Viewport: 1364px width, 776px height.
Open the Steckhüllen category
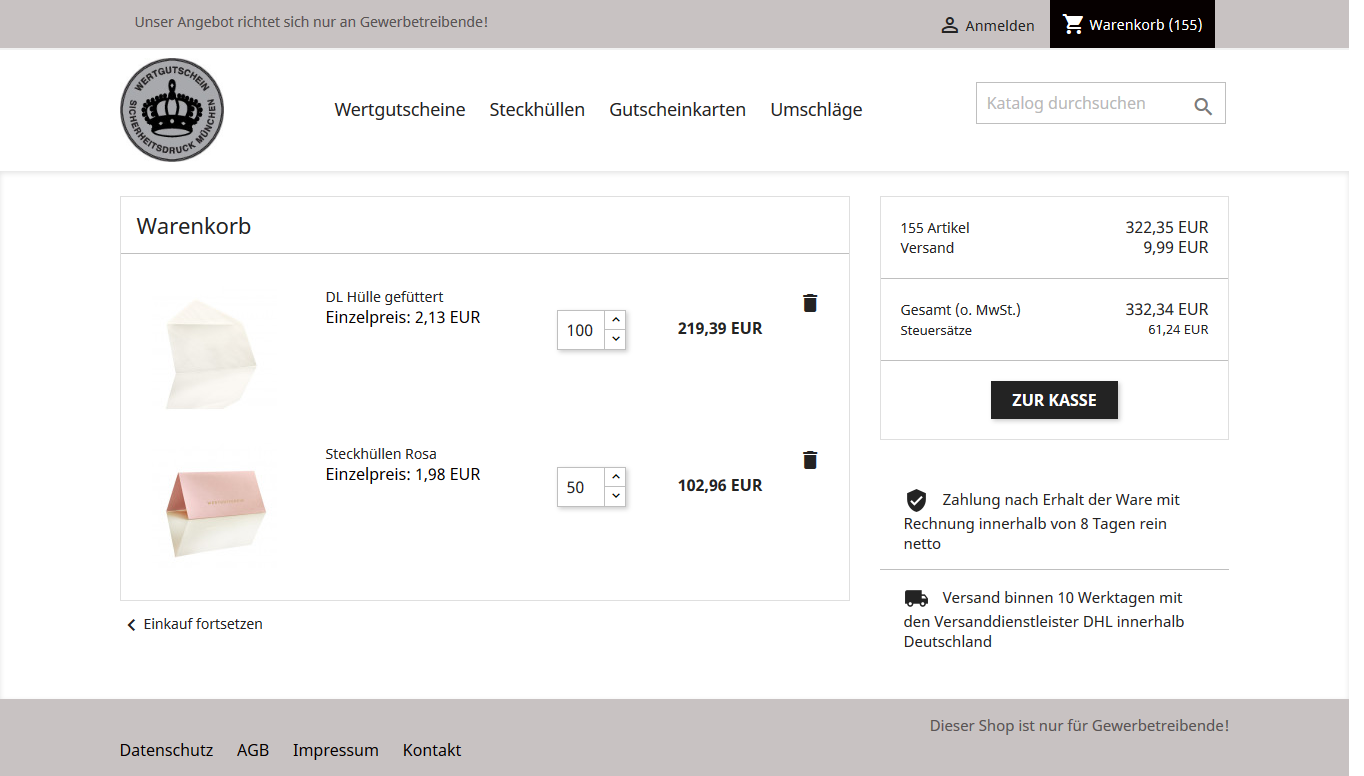point(537,110)
